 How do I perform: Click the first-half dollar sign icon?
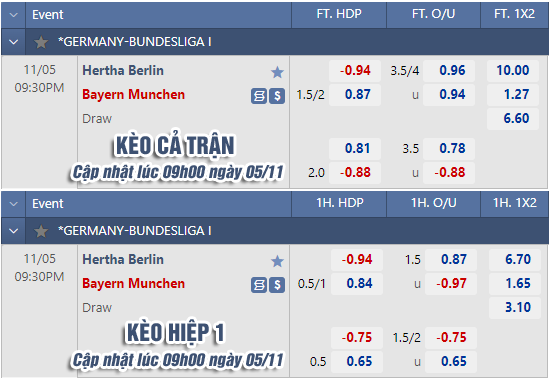tap(277, 285)
